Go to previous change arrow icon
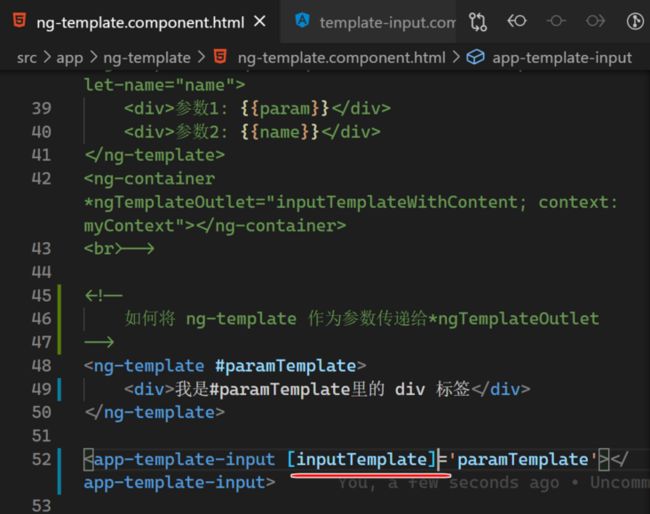This screenshot has height=514, width=650. point(517,21)
